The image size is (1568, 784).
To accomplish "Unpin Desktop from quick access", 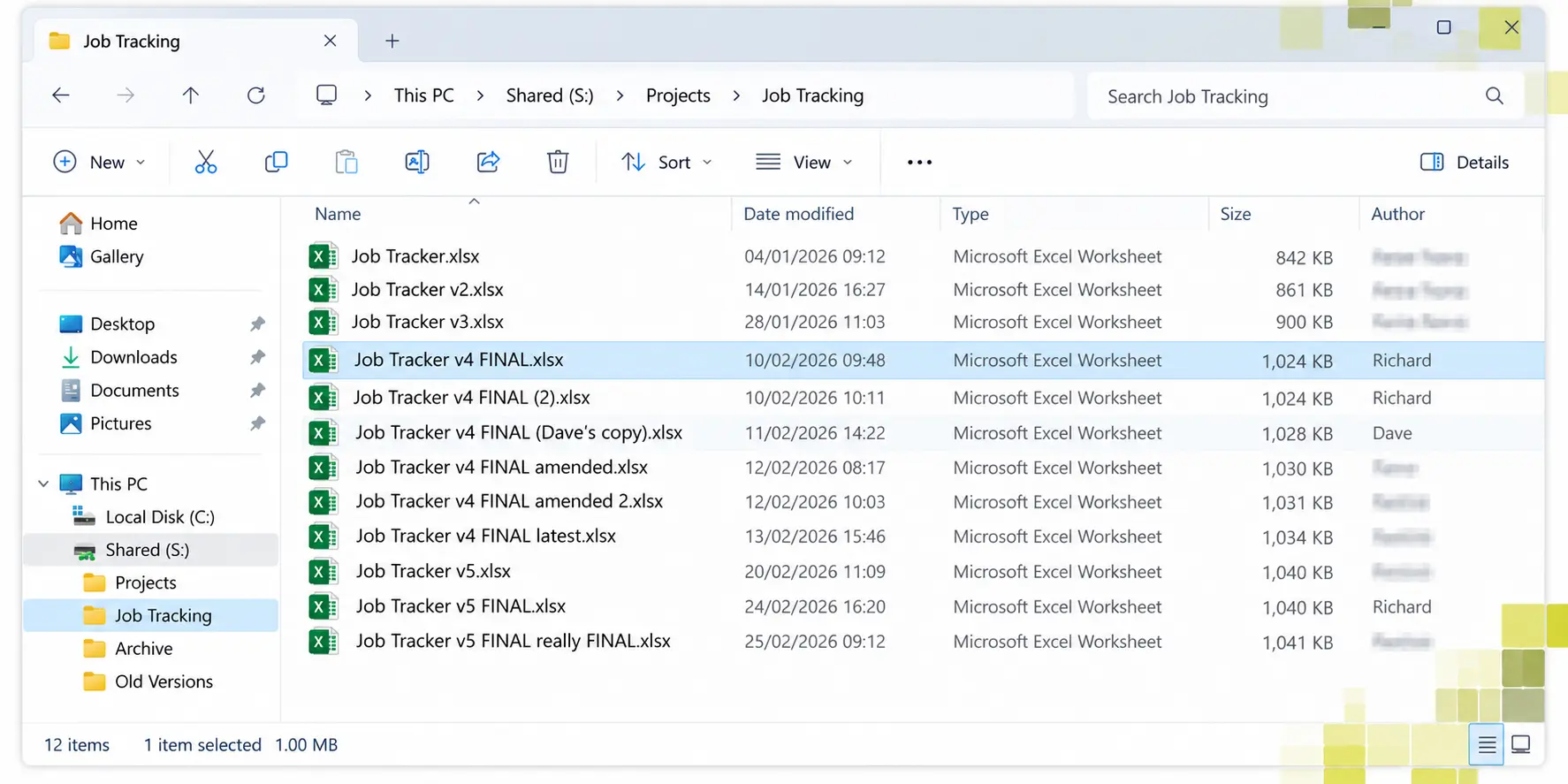I will 257,324.
